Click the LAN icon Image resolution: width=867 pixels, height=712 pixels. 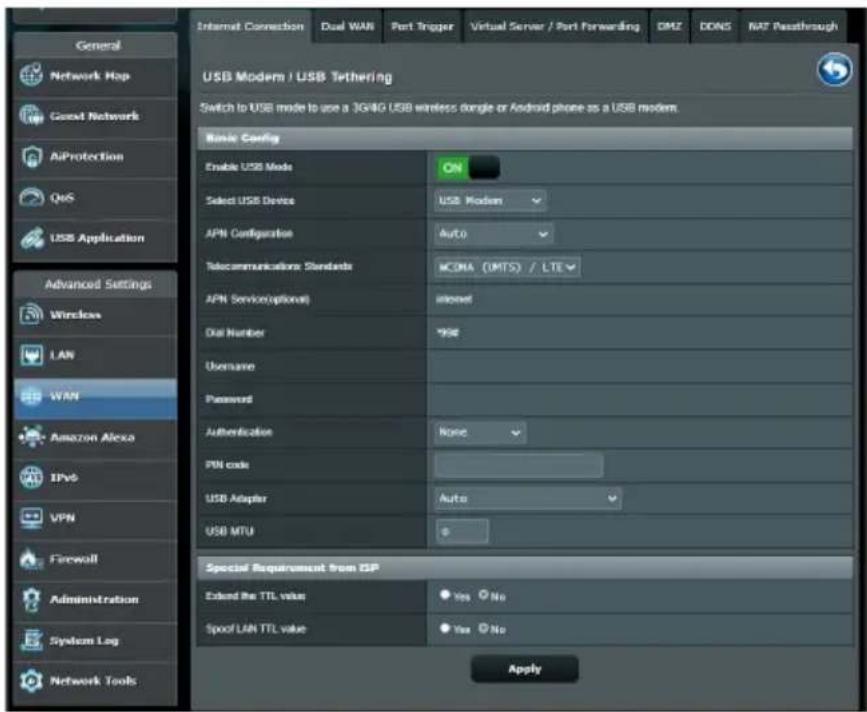(x=31, y=355)
